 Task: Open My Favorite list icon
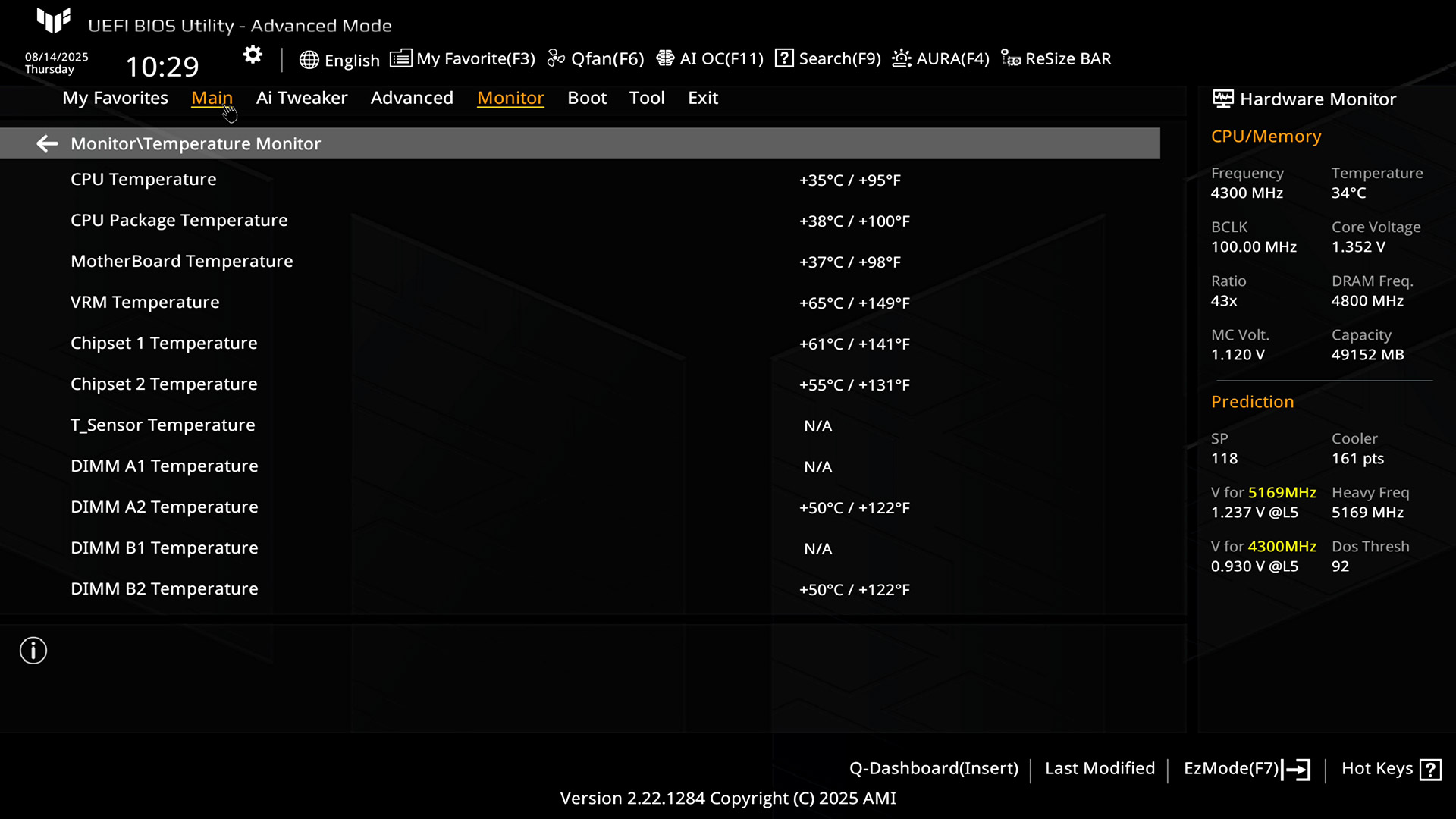point(400,58)
